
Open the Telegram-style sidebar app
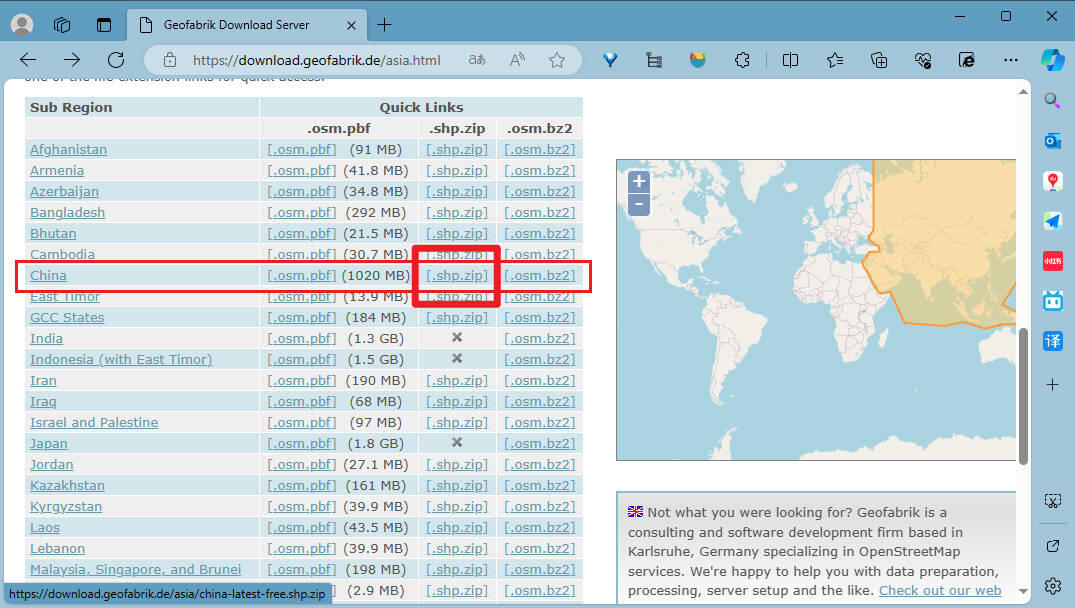click(x=1052, y=221)
